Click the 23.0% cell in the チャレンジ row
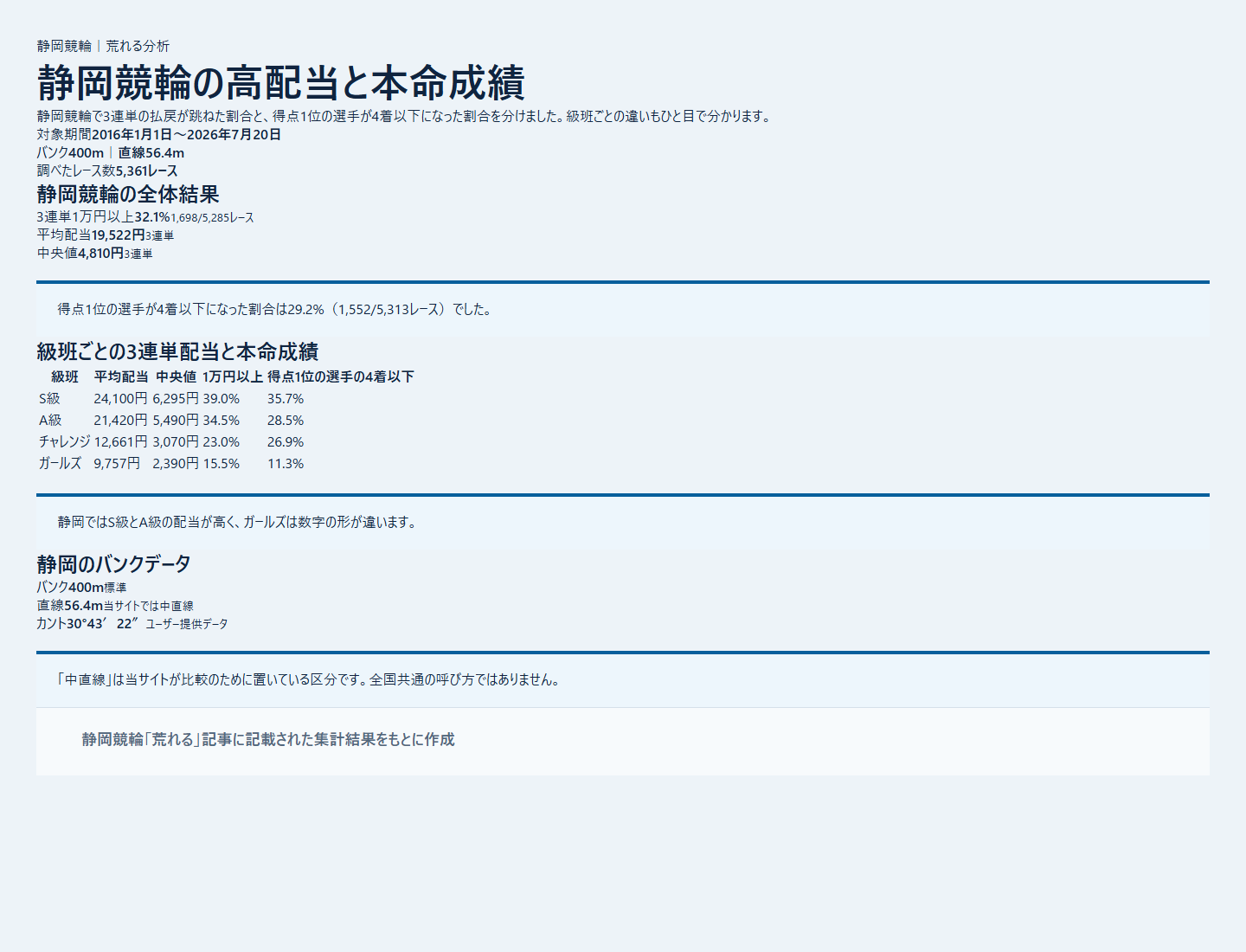Viewport: 1246px width, 952px height. point(222,442)
